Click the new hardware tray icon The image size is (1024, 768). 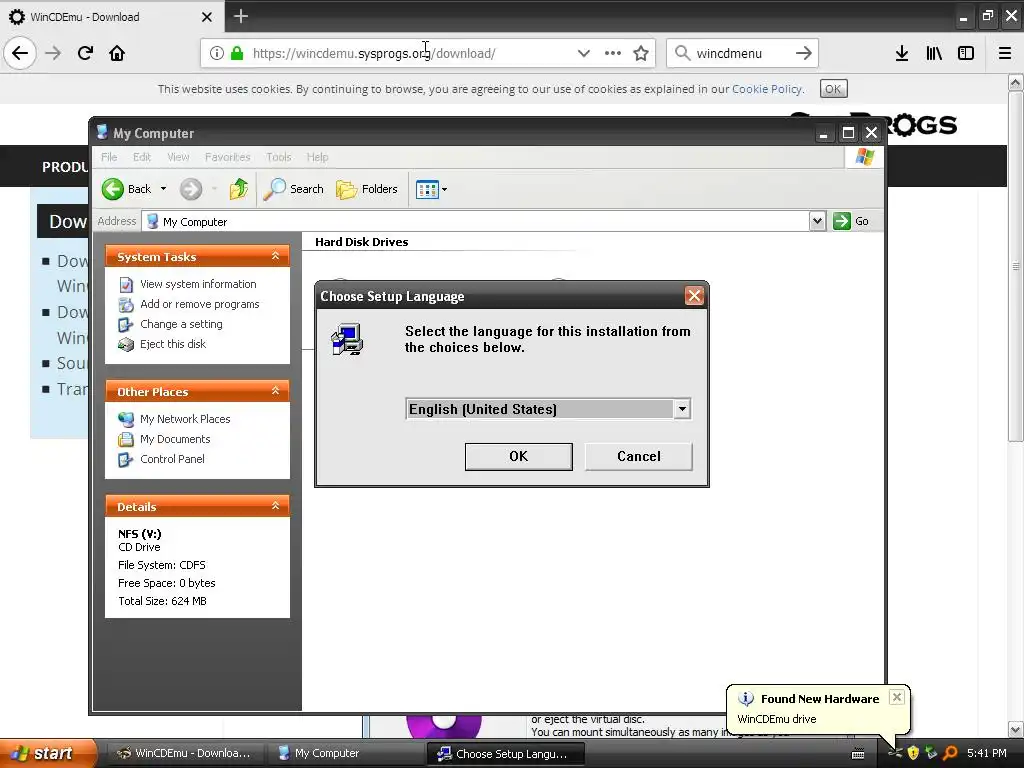point(895,753)
